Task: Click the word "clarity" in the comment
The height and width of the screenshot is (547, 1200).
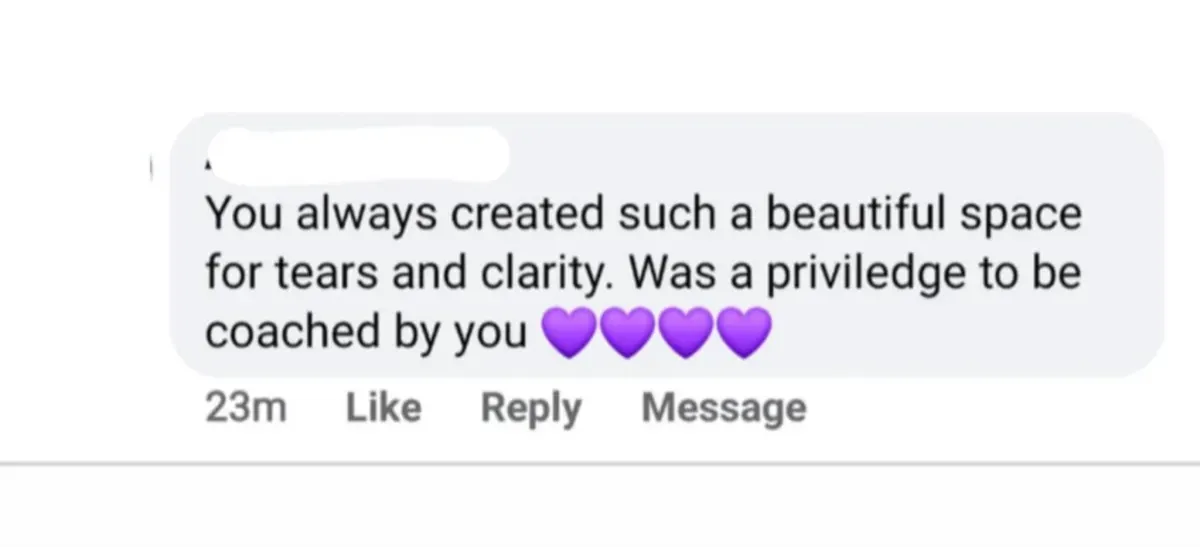Action: 546,273
